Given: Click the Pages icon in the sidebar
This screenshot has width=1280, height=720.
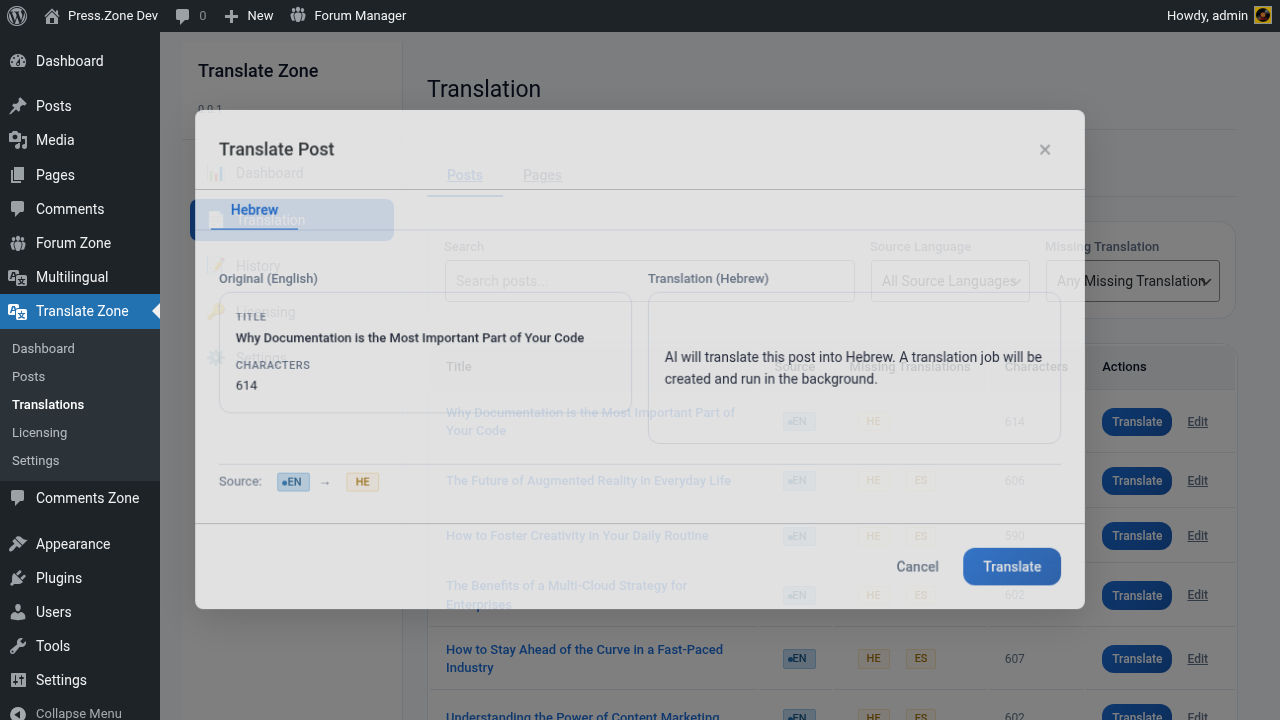Looking at the screenshot, I should [18, 175].
